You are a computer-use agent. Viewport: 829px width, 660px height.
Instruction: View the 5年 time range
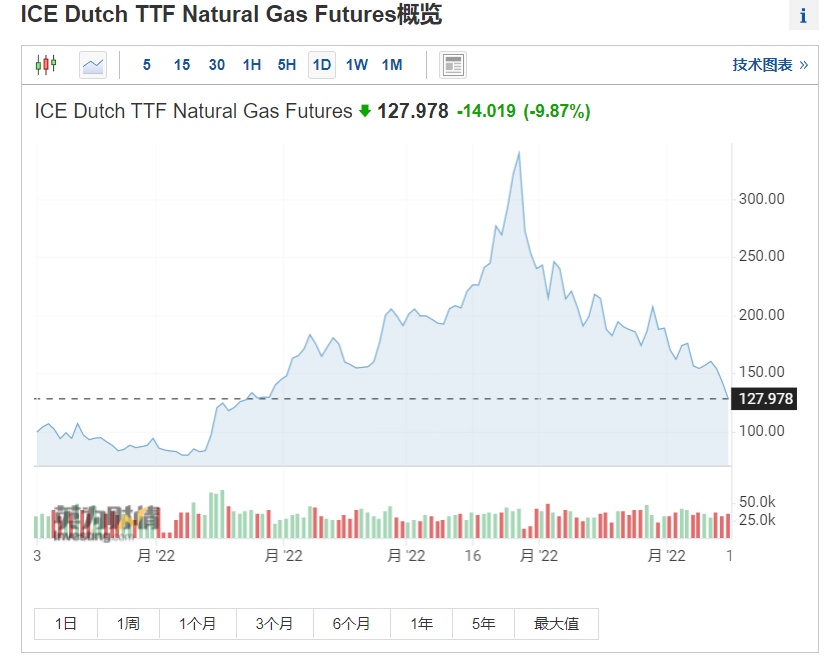[x=483, y=624]
